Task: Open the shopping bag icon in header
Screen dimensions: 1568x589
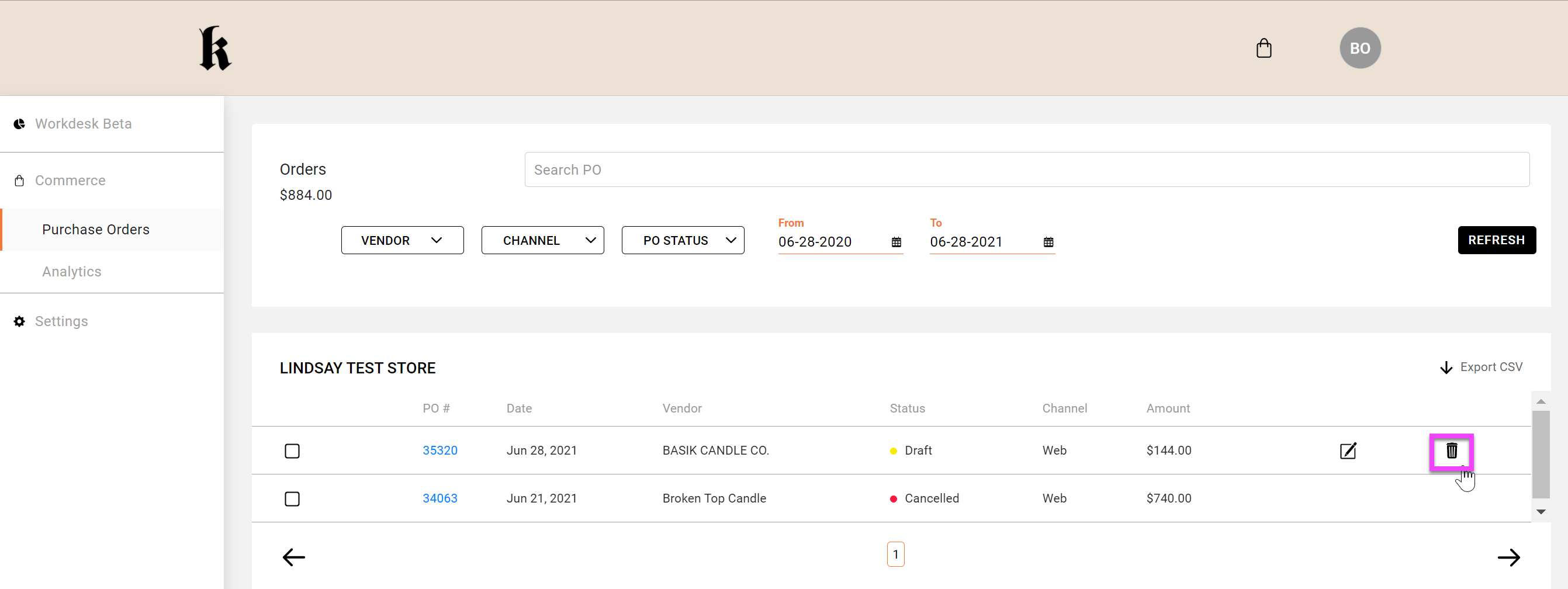Action: coord(1264,48)
